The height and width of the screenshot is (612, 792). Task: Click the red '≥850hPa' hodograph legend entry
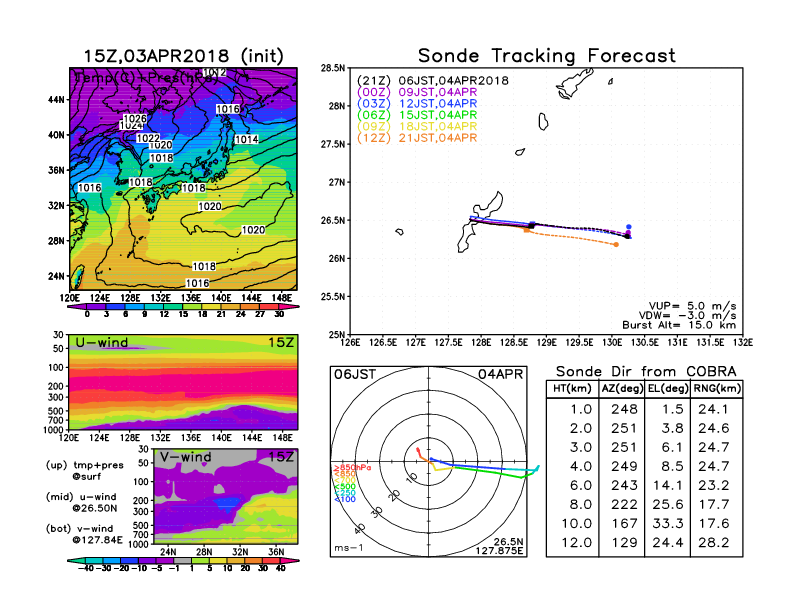click(352, 468)
